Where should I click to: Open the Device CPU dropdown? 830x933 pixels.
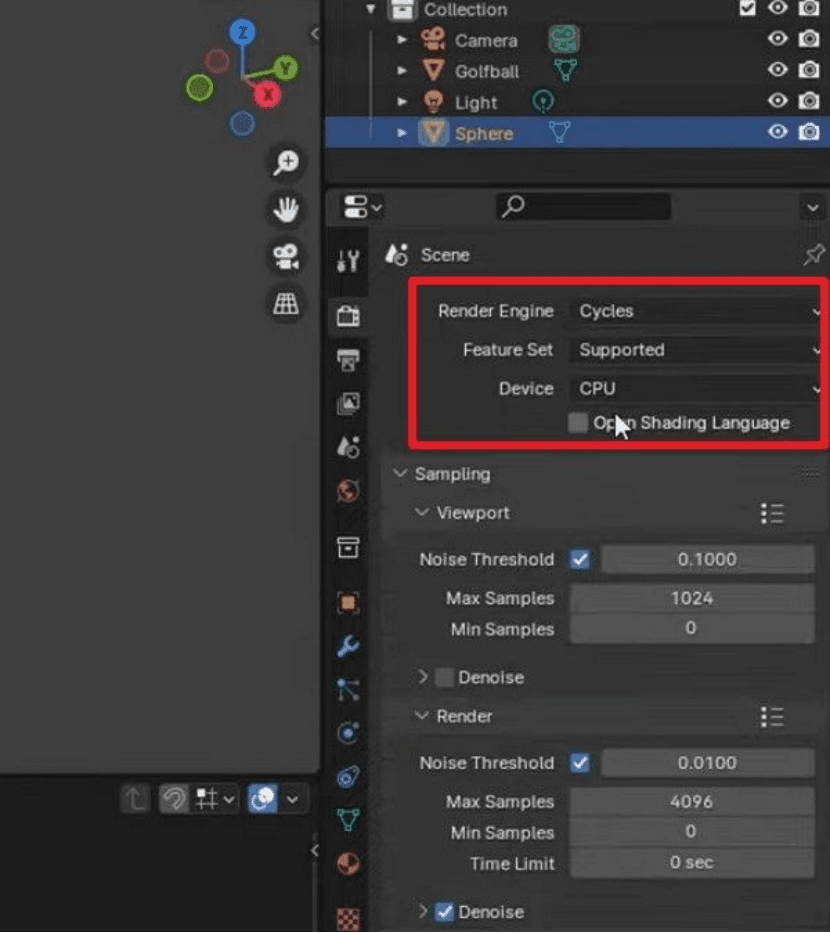tap(696, 389)
